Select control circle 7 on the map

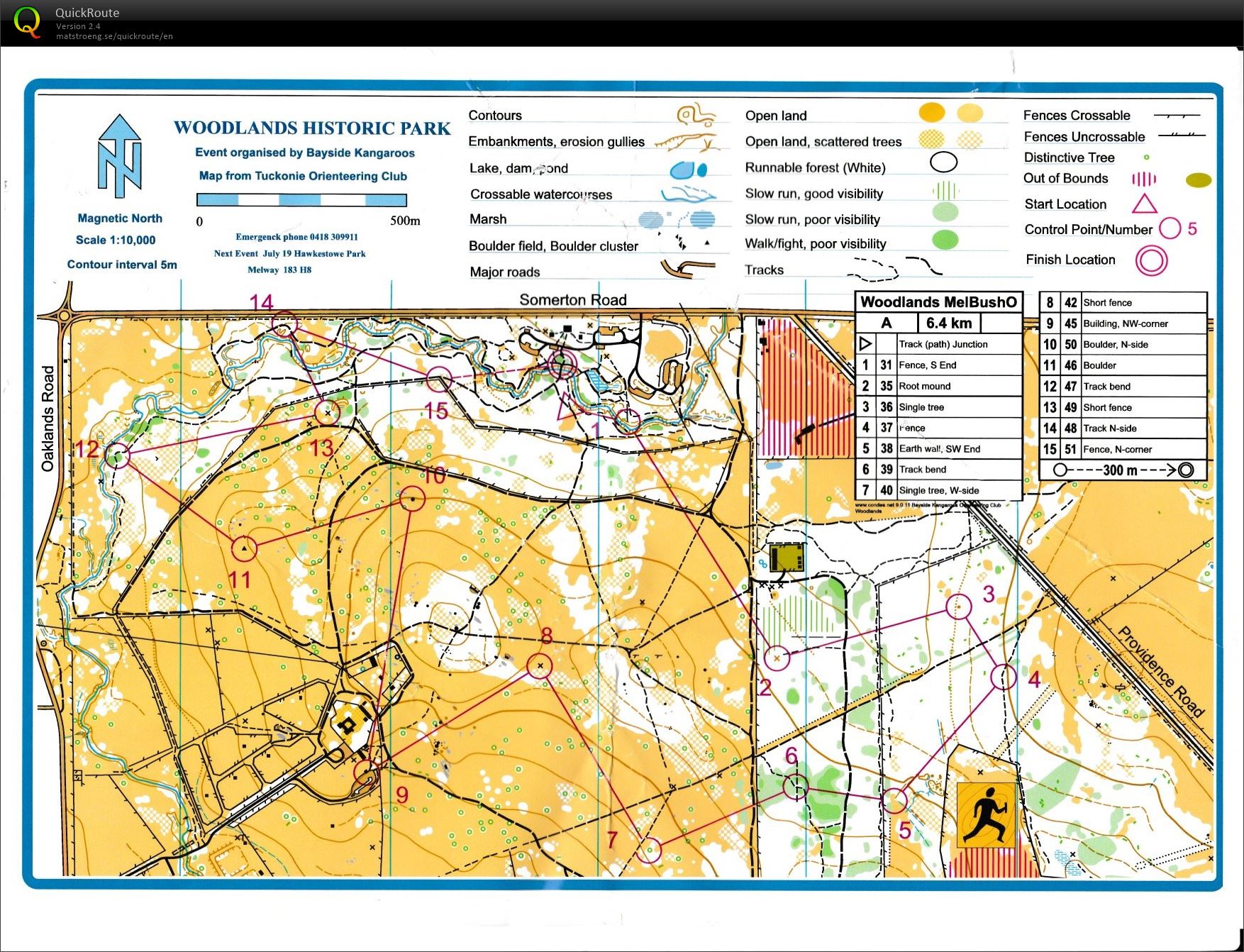click(648, 849)
